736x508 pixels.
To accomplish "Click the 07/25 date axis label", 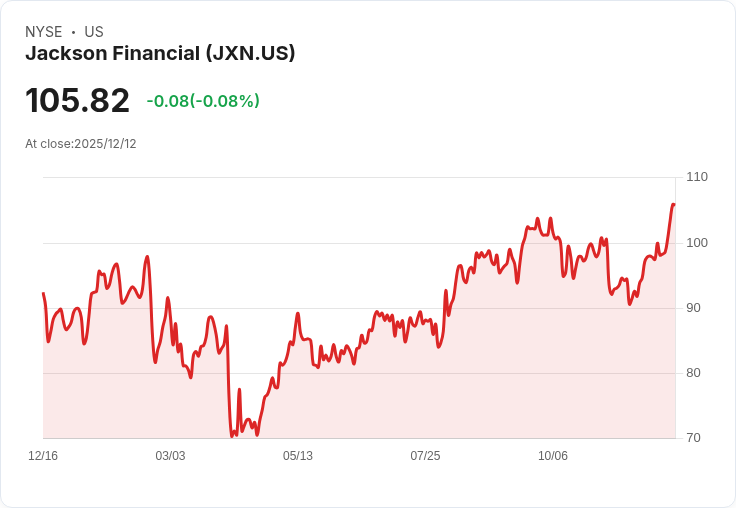I will (425, 455).
